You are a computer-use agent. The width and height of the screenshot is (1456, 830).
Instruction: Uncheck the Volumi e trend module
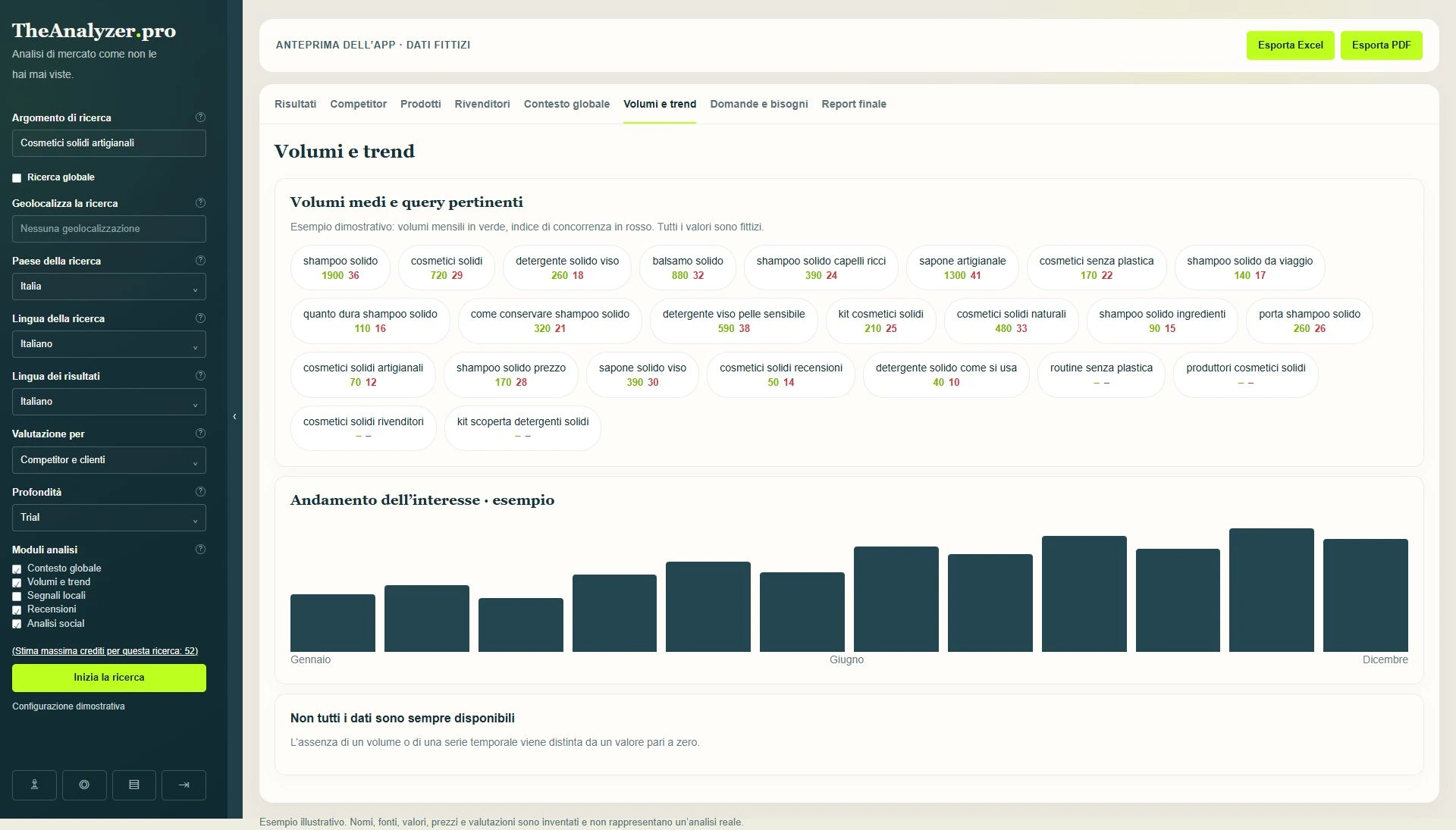[17, 582]
